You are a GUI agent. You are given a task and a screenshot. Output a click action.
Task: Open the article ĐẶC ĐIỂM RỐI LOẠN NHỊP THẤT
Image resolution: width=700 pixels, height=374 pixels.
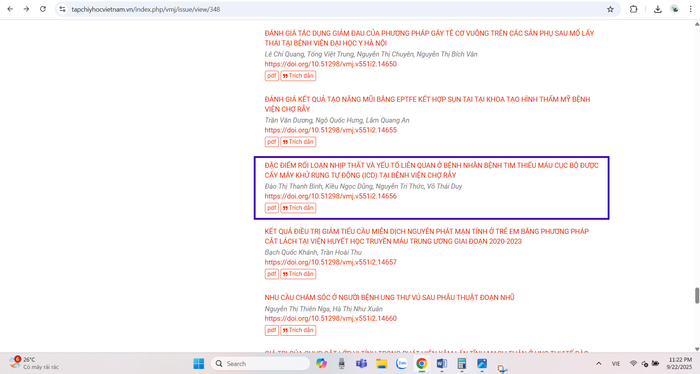(431, 170)
